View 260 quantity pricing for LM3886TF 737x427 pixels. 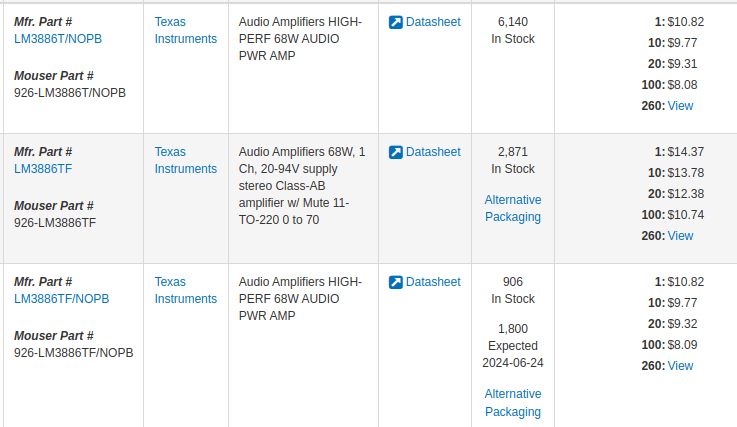680,236
